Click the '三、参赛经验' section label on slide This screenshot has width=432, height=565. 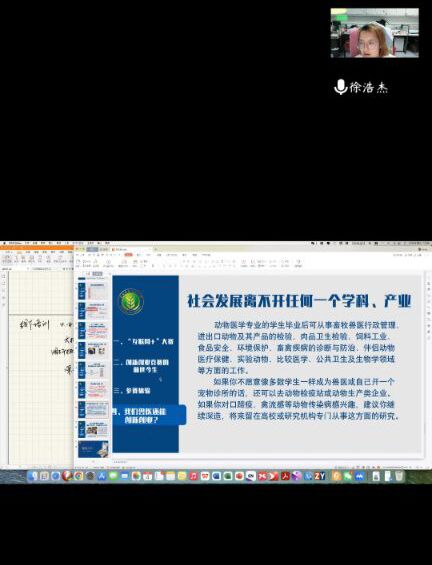coord(132,391)
